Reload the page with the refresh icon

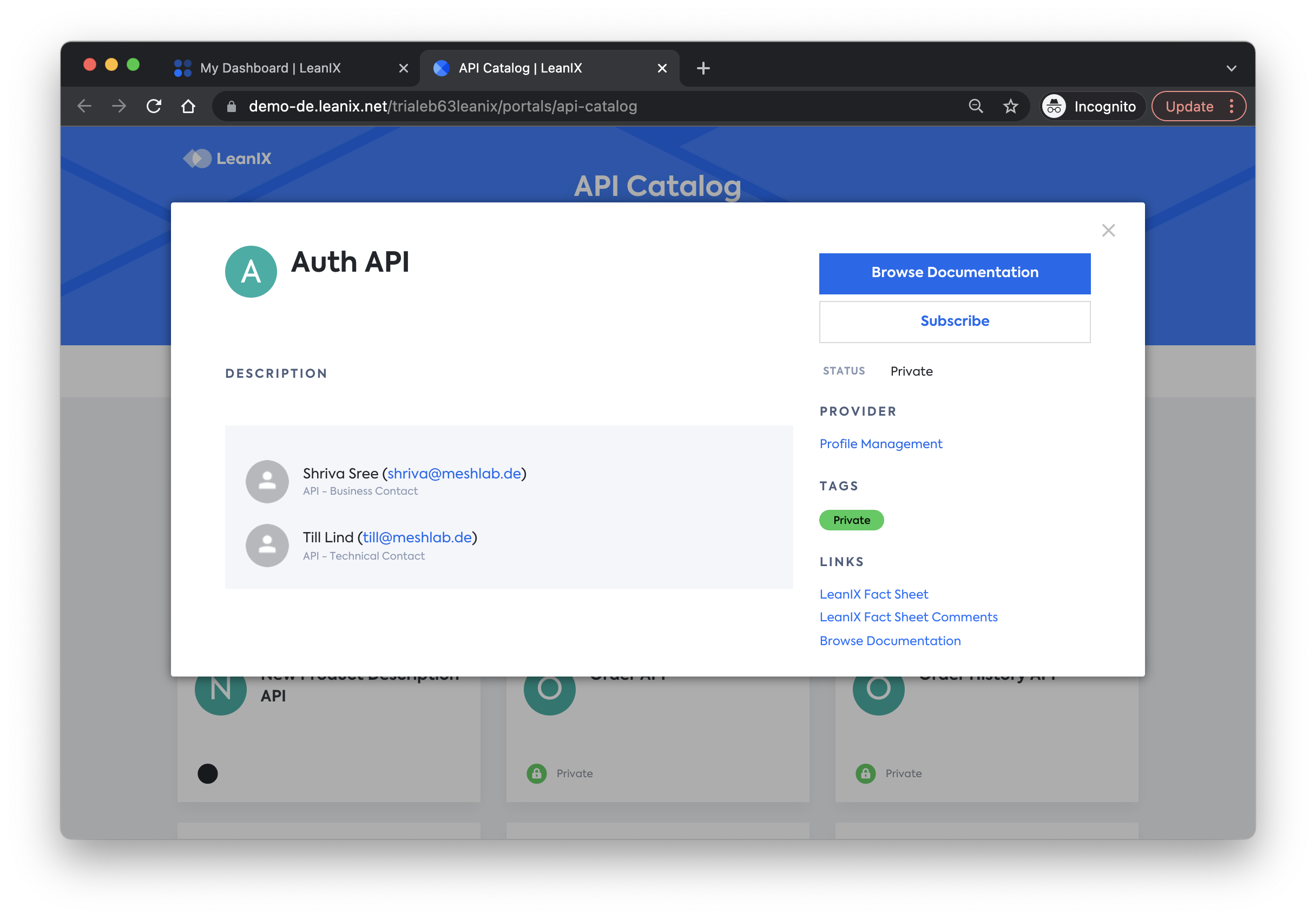click(x=154, y=106)
